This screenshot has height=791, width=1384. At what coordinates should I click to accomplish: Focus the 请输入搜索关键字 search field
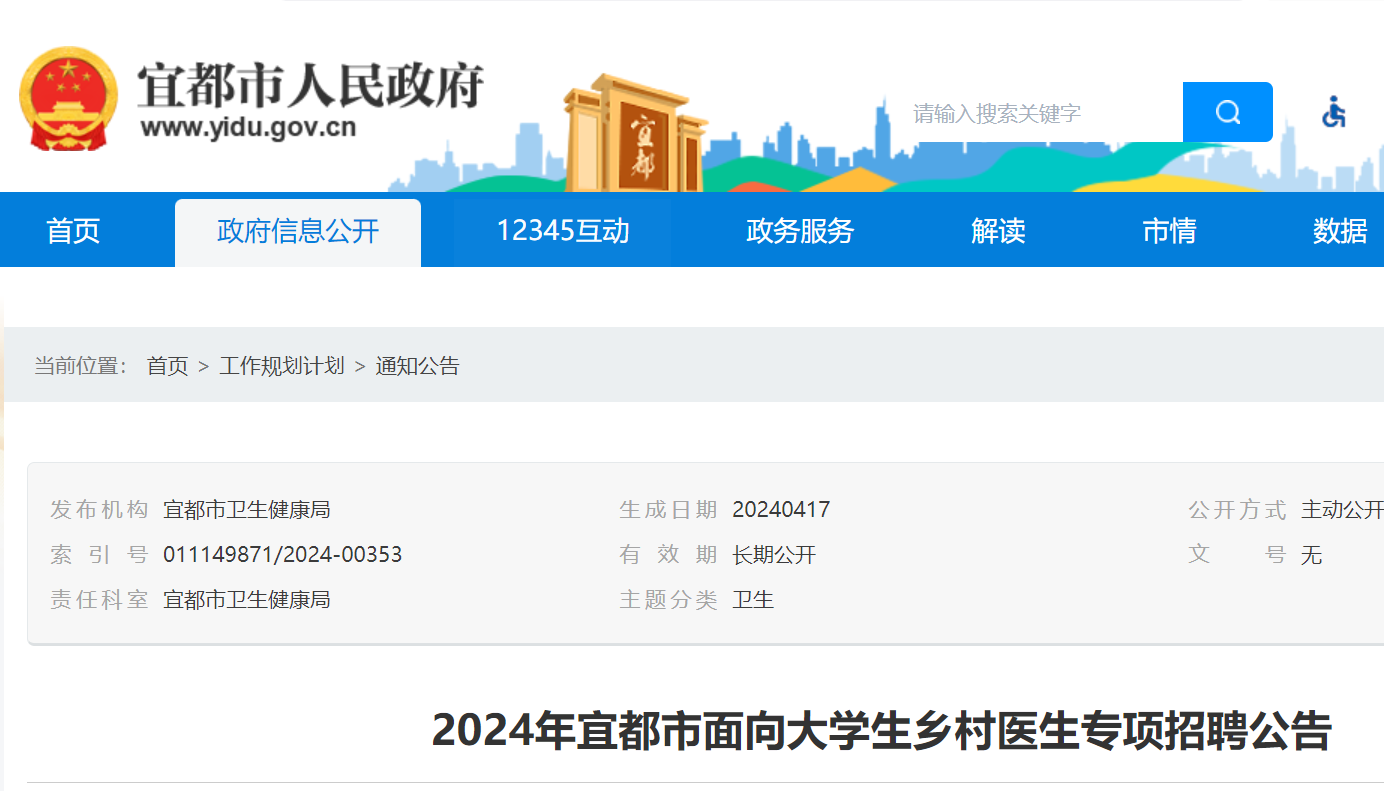(1040, 113)
